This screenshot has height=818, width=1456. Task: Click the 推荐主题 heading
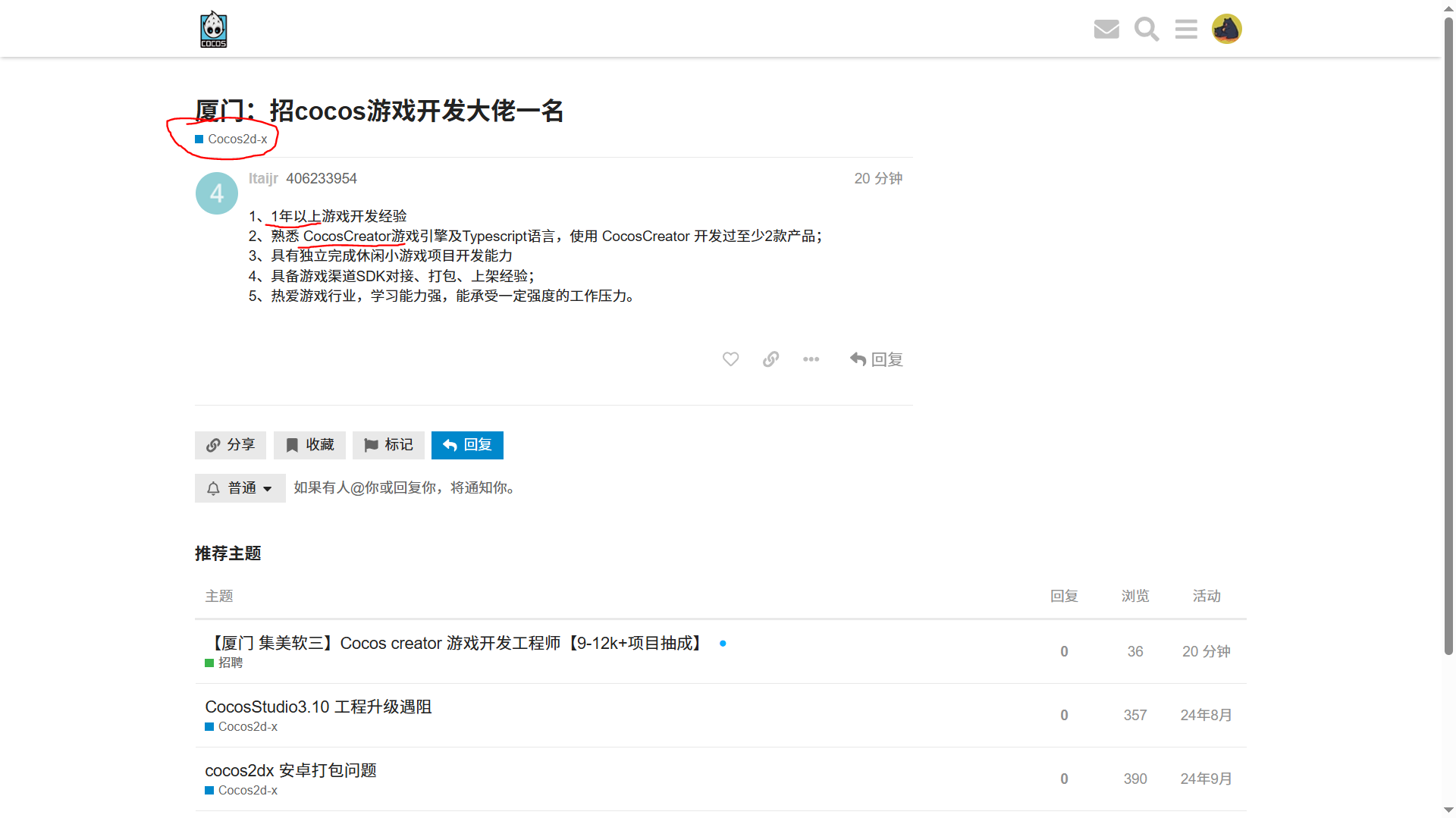[227, 554]
